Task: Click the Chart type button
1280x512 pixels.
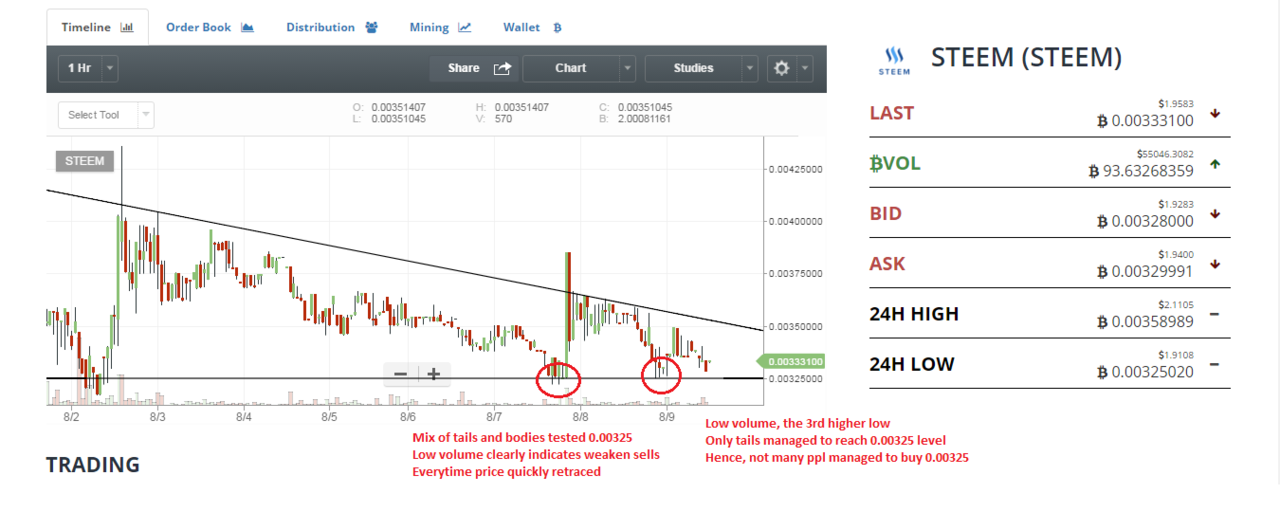Action: 571,68
